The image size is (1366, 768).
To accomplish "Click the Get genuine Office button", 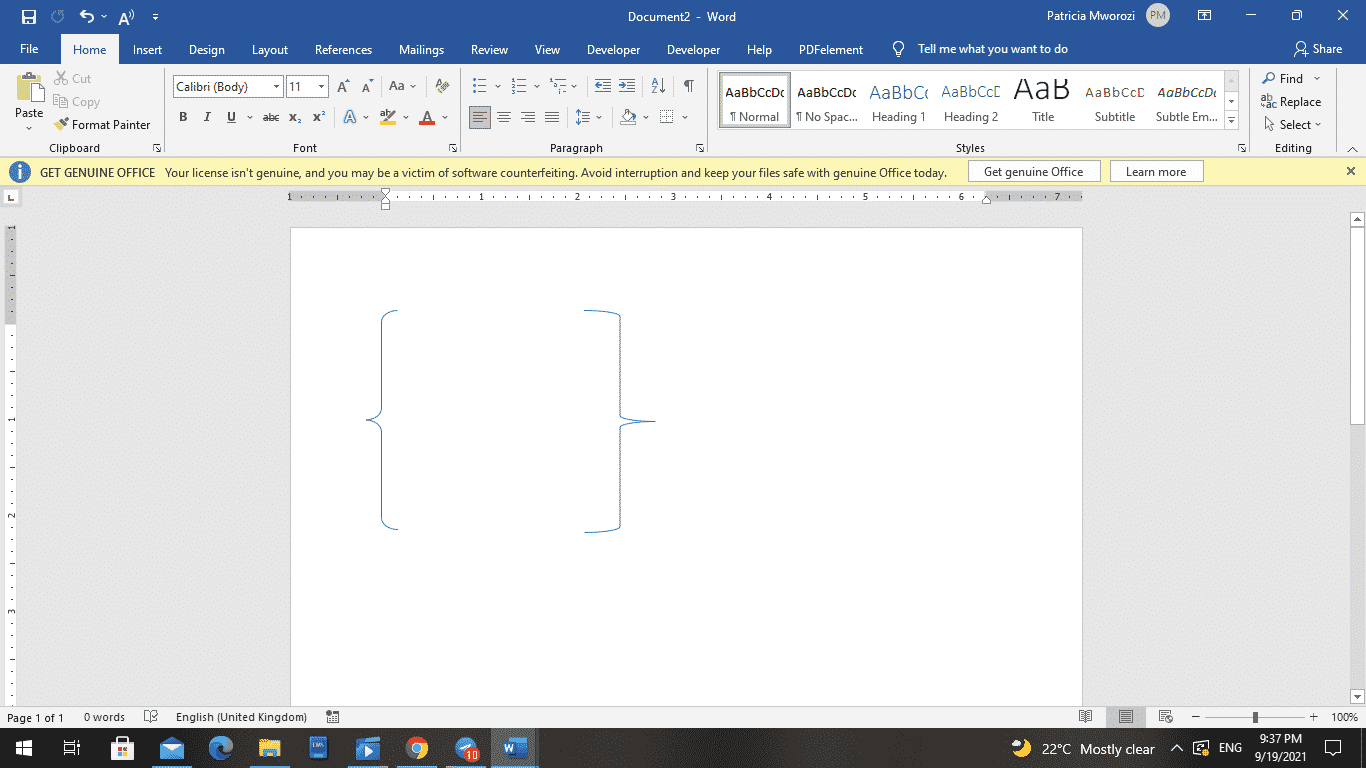I will click(x=1034, y=171).
